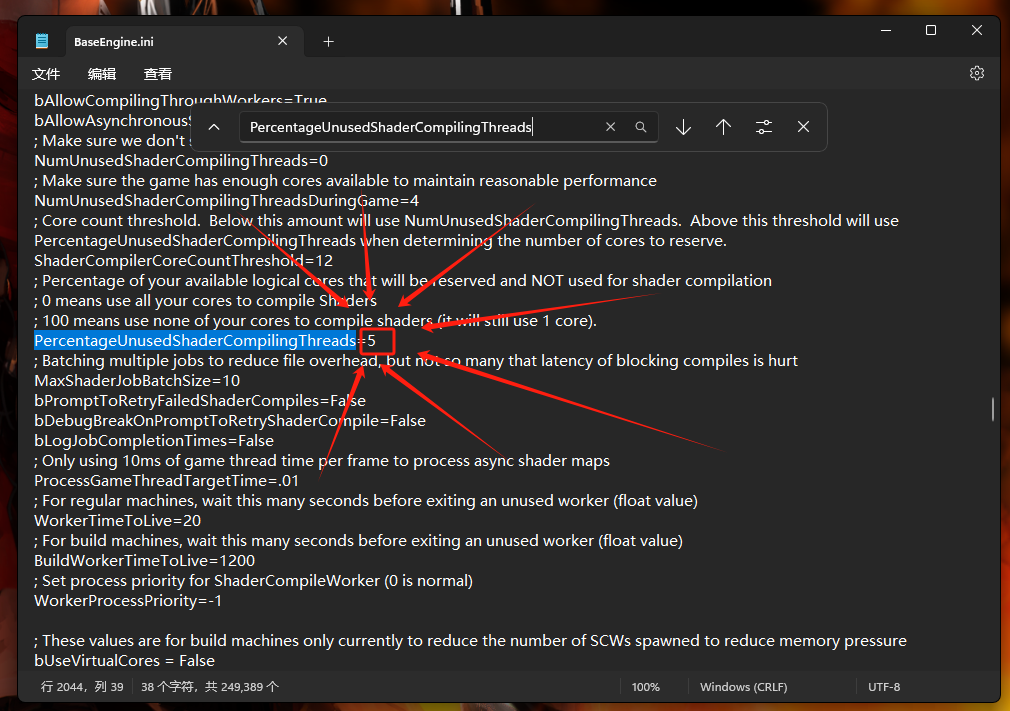
Task: Clear the find text with X icon
Action: point(610,127)
